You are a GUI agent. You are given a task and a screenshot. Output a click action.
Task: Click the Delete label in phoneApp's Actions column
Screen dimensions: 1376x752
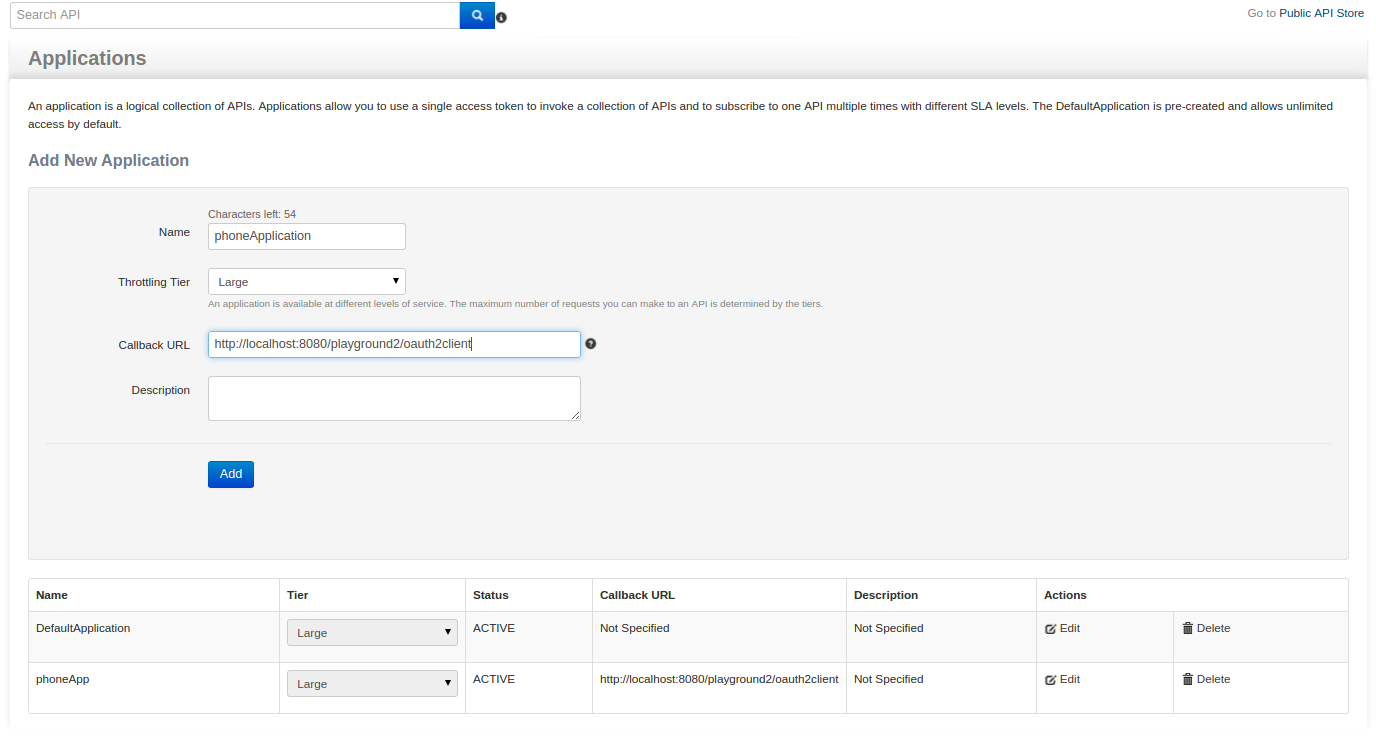pos(1212,679)
